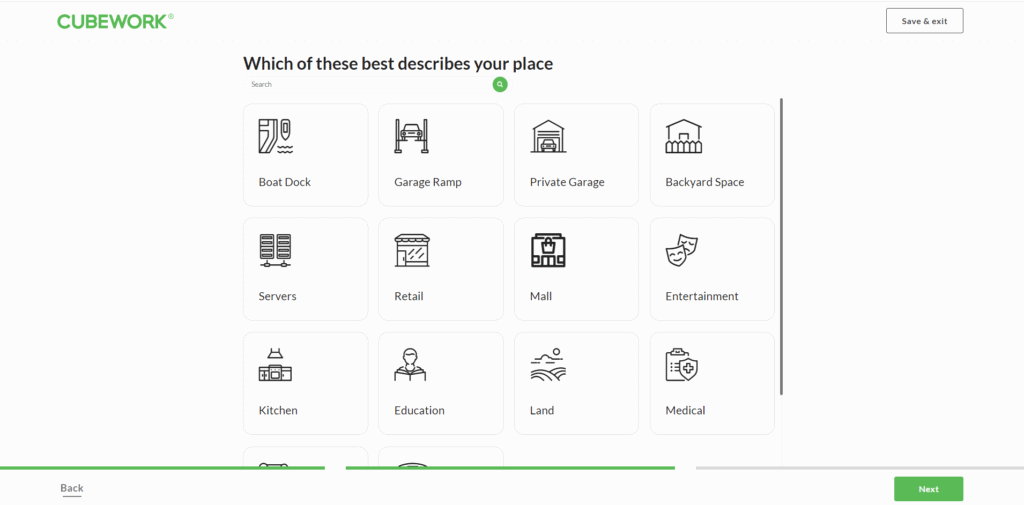Click the Save & exit button
Viewport: 1024px width, 505px height.
coord(924,21)
